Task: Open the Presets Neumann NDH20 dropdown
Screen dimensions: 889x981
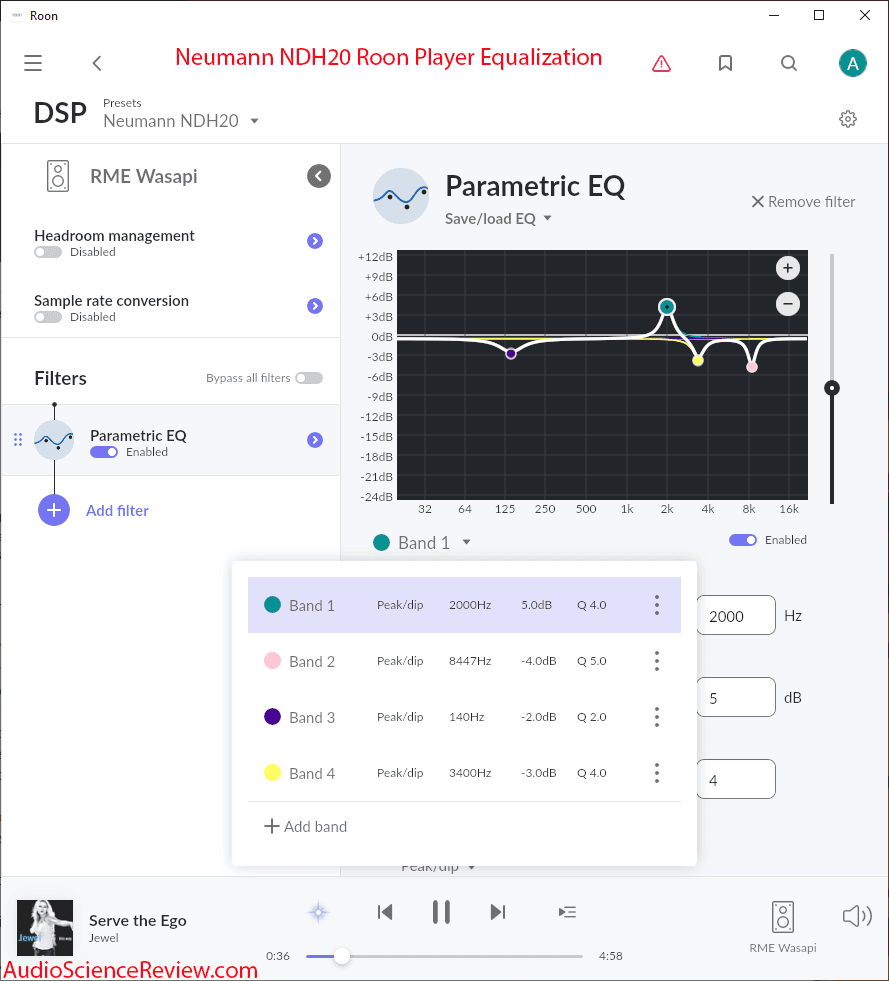Action: click(181, 121)
